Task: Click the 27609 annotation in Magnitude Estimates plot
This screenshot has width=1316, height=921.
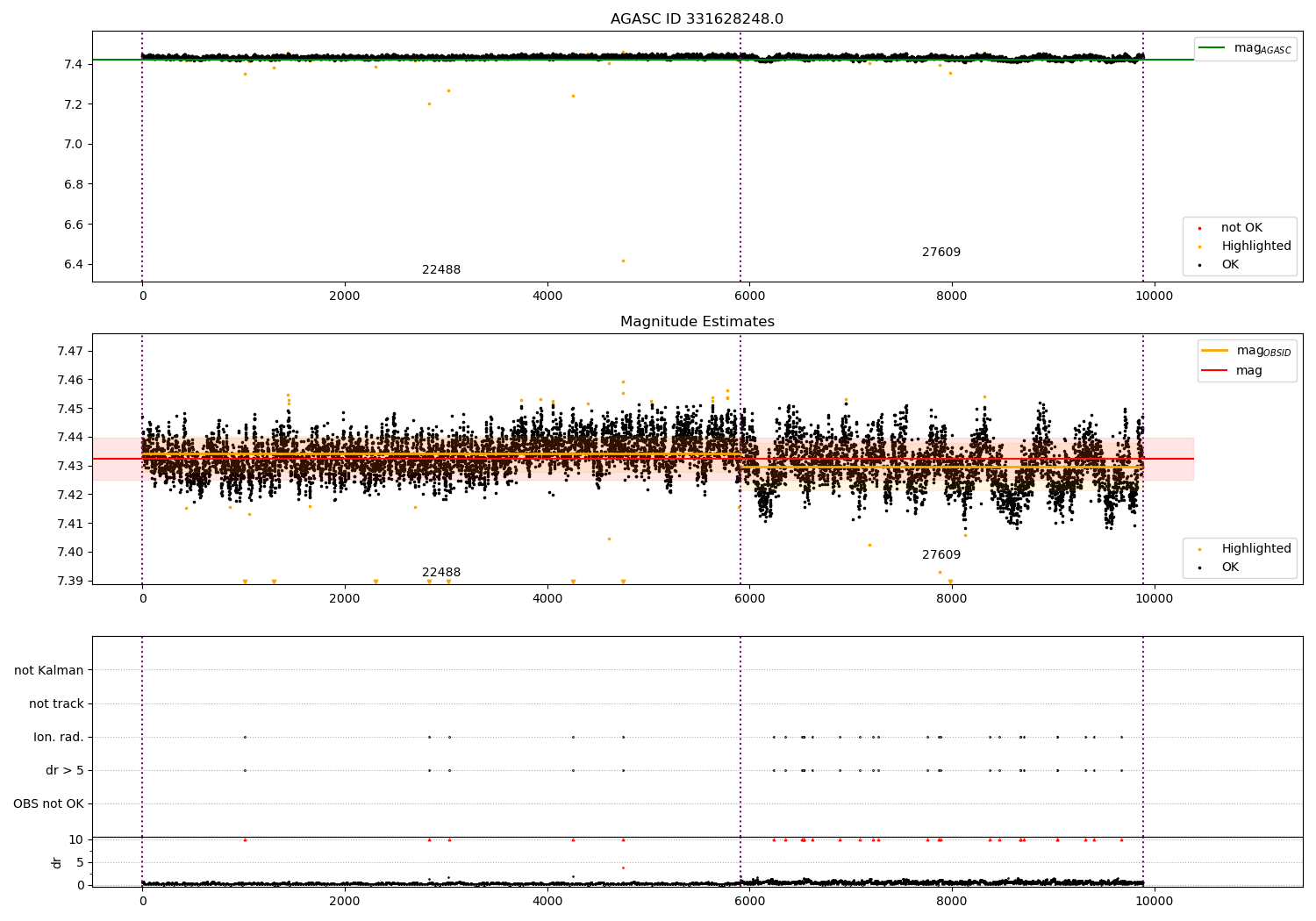Action: coord(941,555)
